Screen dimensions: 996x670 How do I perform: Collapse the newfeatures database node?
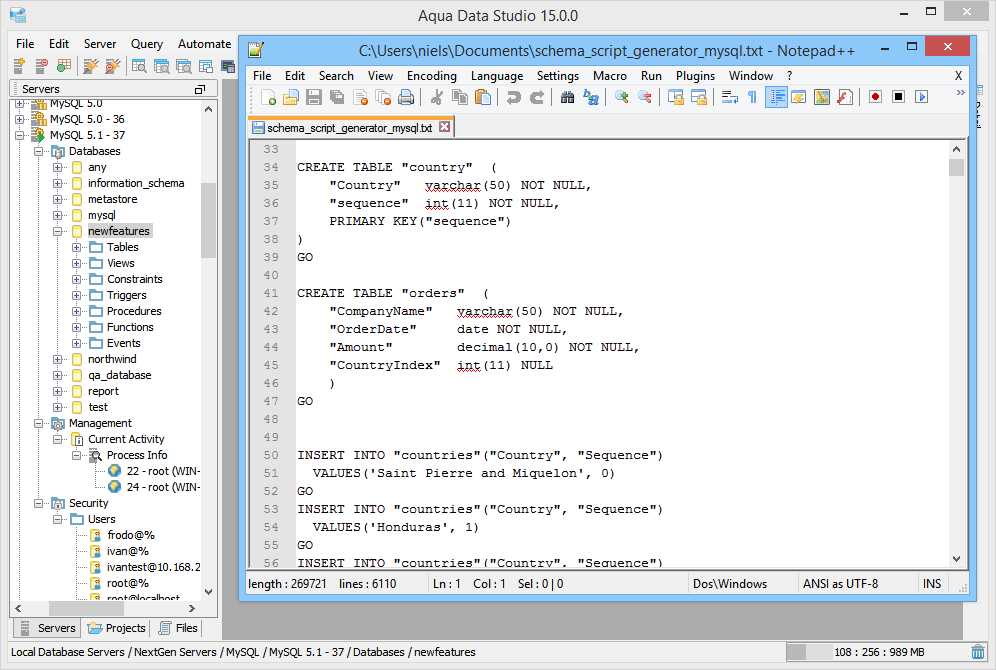click(x=57, y=231)
